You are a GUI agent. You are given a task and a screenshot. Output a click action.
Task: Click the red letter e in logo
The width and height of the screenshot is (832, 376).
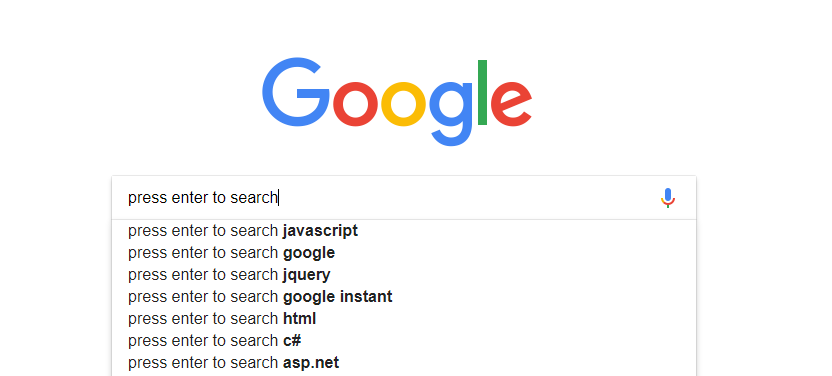(511, 104)
